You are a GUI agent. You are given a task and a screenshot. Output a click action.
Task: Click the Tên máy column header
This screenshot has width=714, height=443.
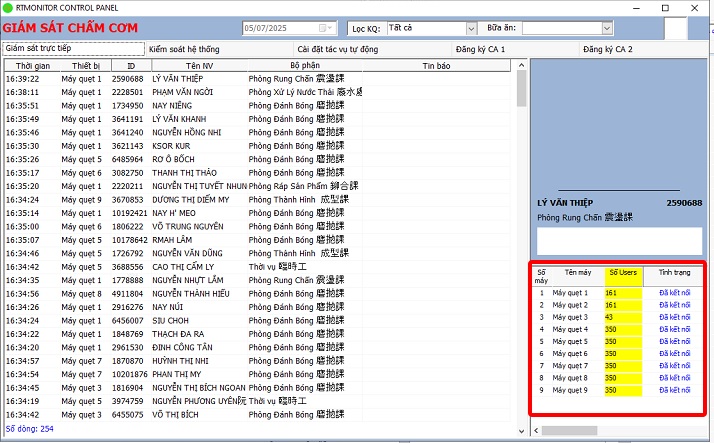pos(578,276)
